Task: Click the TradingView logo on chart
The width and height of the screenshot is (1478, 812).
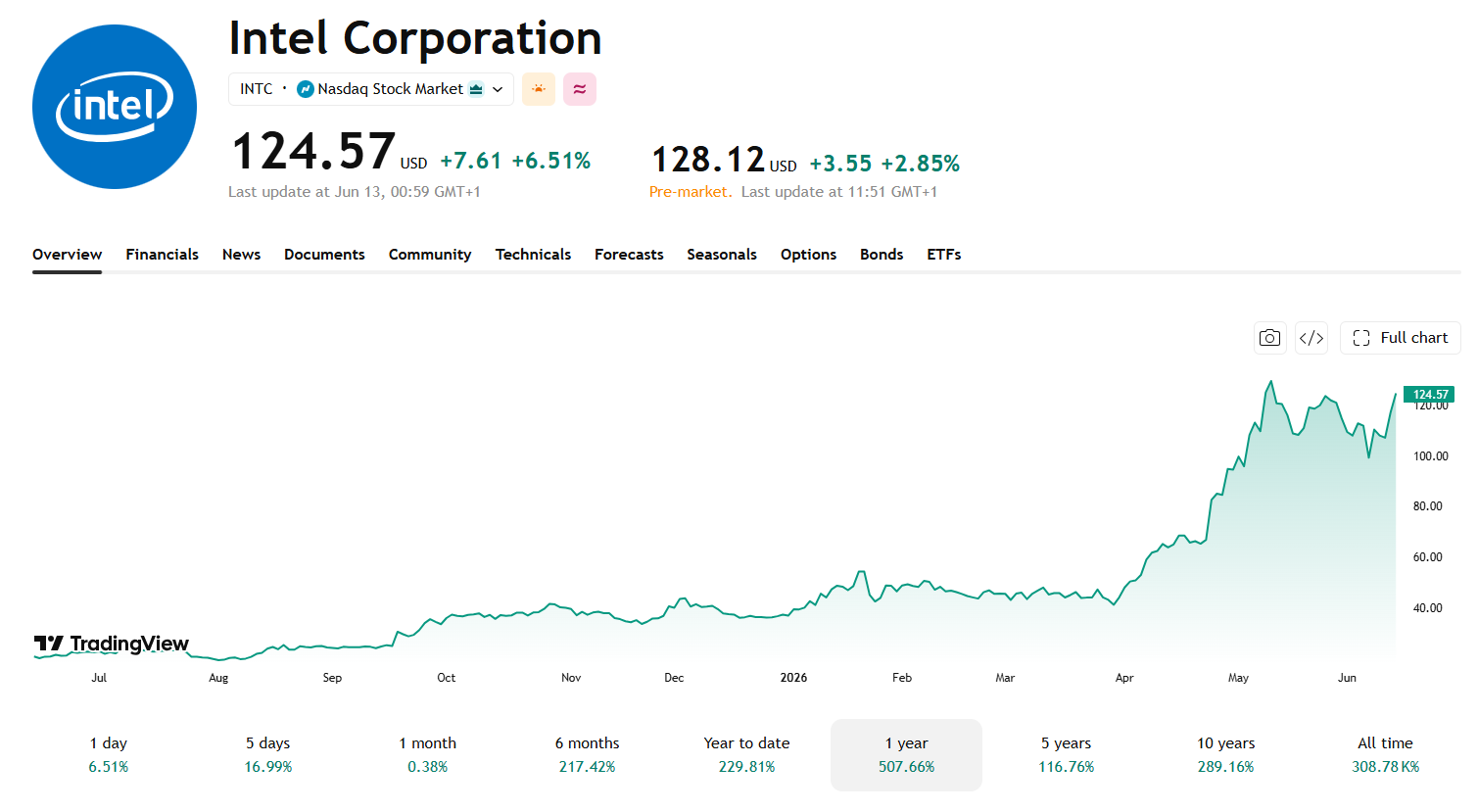Action: (112, 644)
